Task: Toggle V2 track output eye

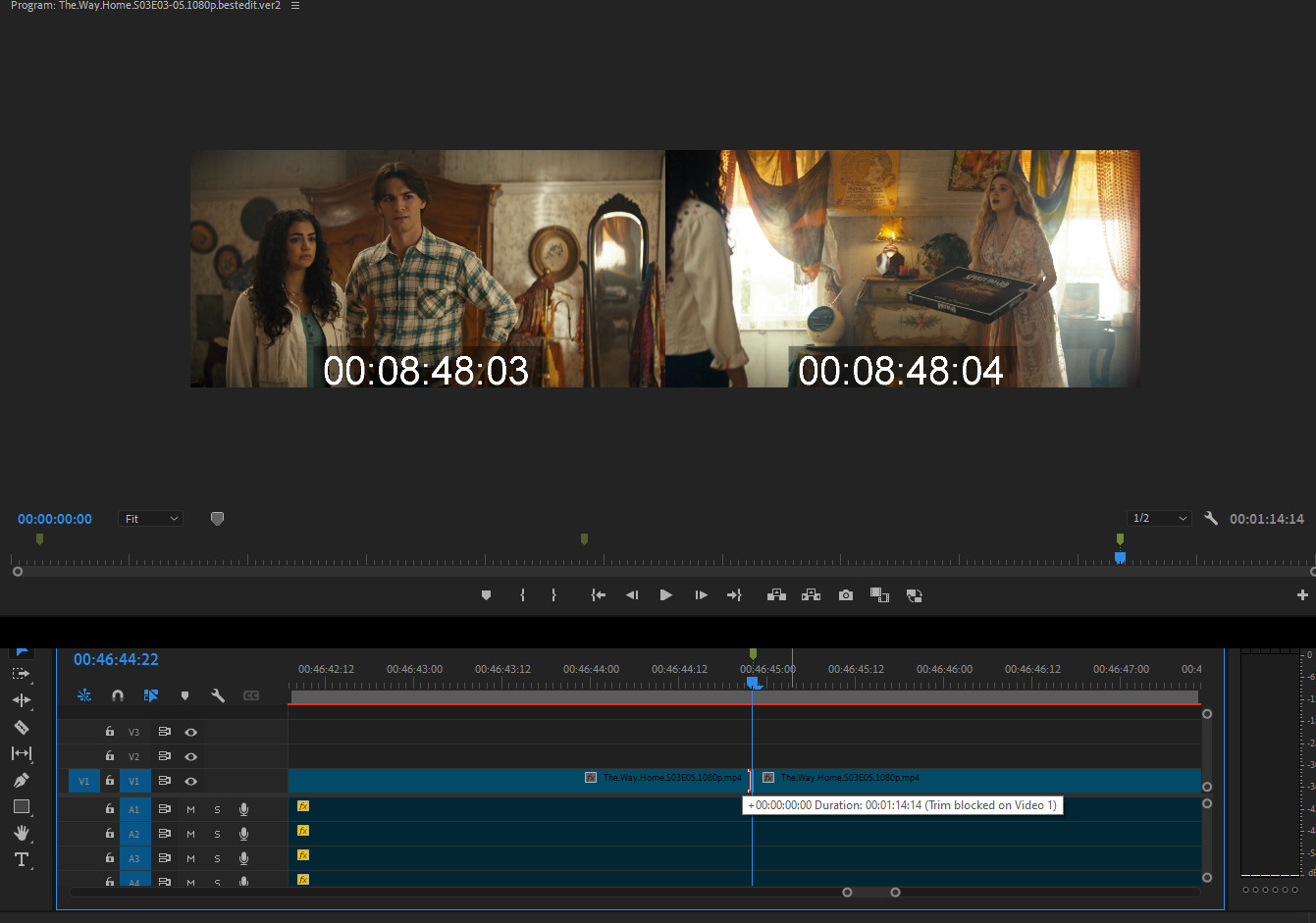Action: 190,756
